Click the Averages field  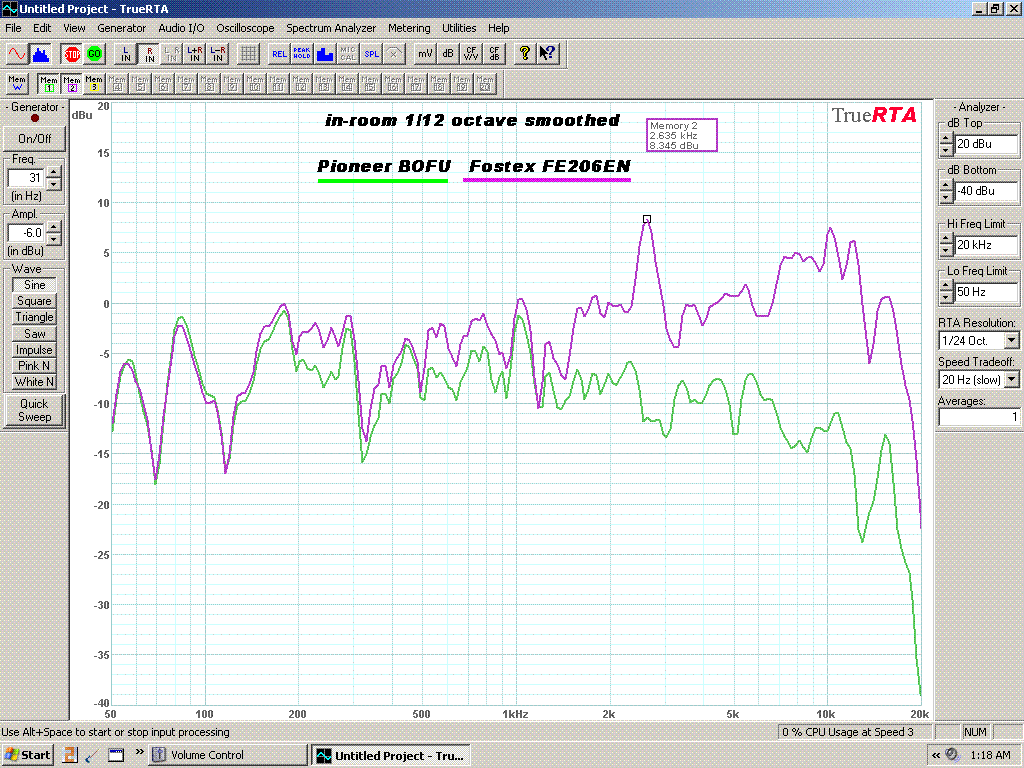(978, 417)
